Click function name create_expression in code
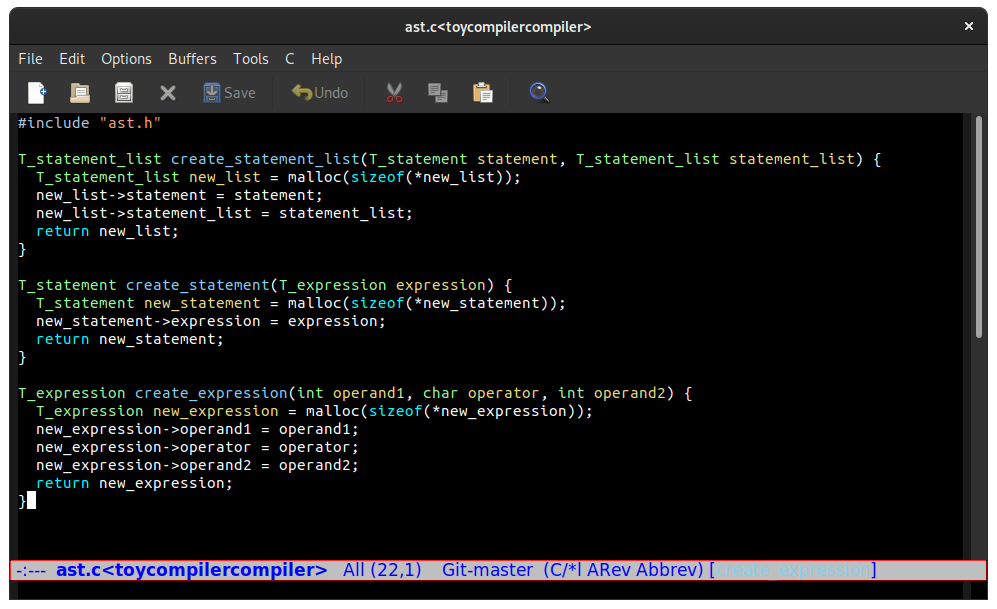The image size is (997, 609). (x=211, y=393)
